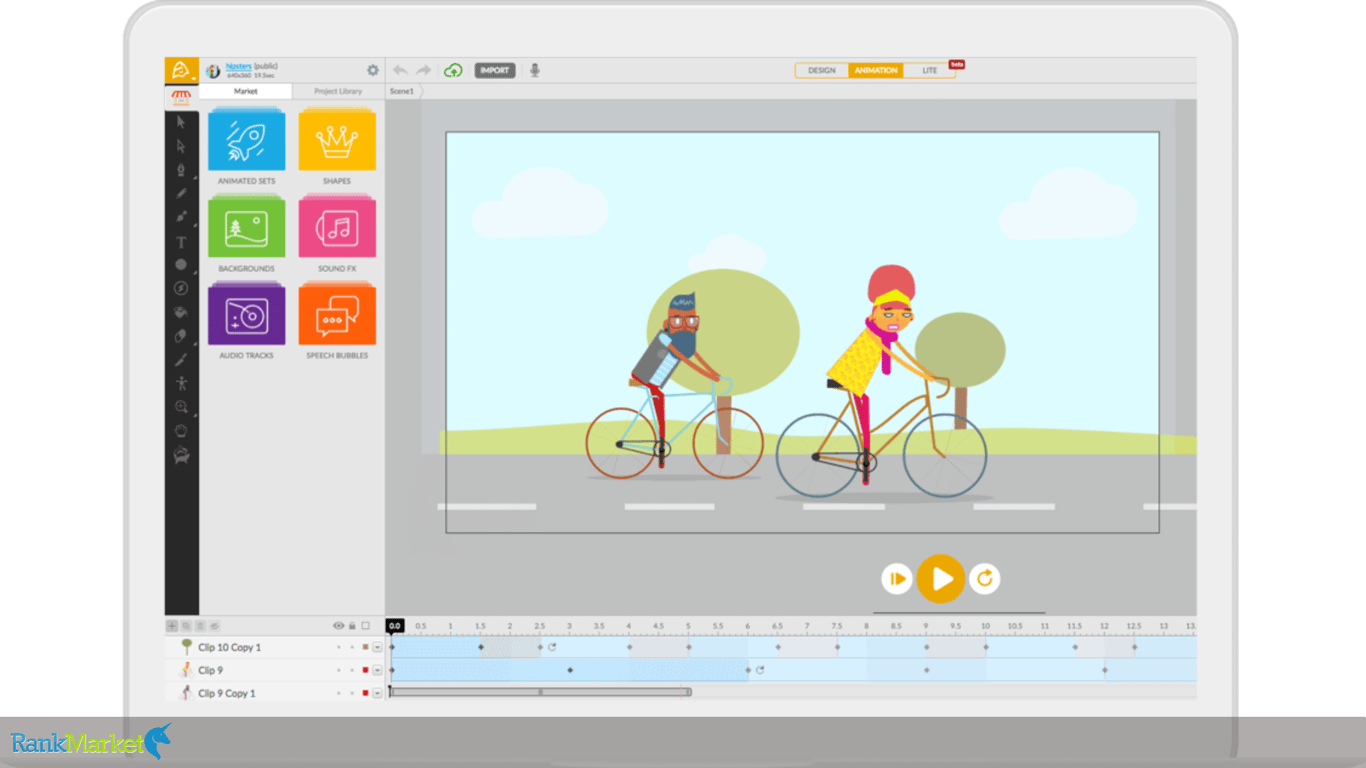The image size is (1366, 768).
Task: Select the Text tool in left toolbar
Action: pyautogui.click(x=181, y=242)
